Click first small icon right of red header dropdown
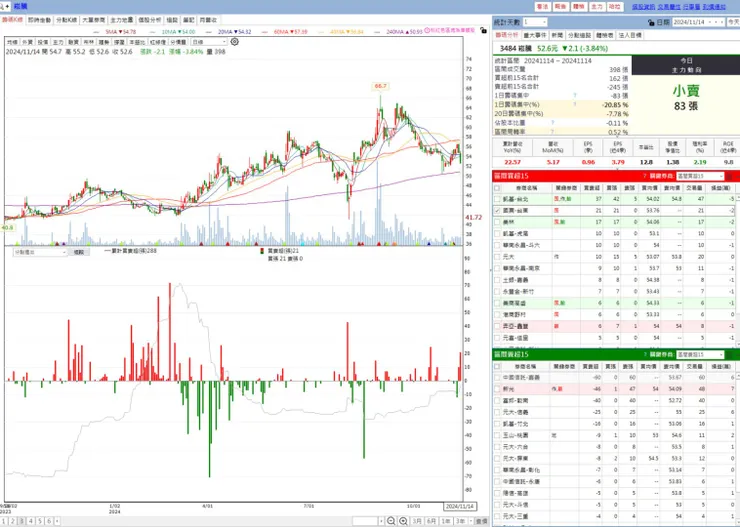 [x=729, y=176]
